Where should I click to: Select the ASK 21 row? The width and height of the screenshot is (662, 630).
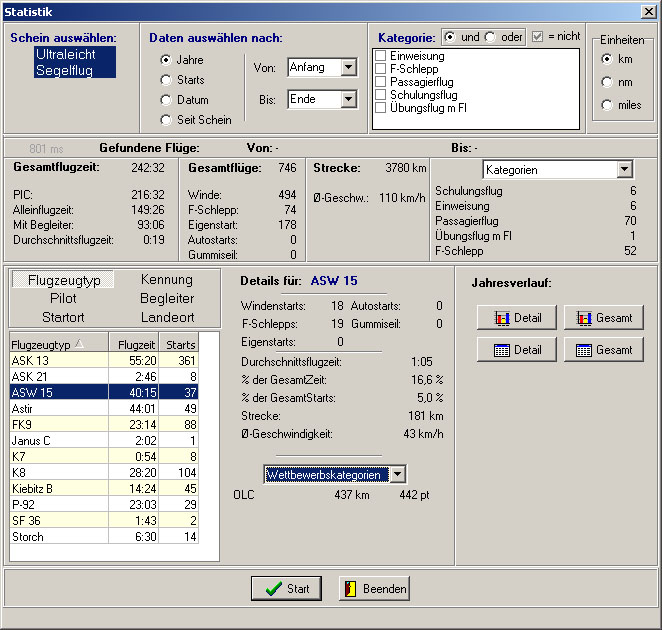[104, 376]
